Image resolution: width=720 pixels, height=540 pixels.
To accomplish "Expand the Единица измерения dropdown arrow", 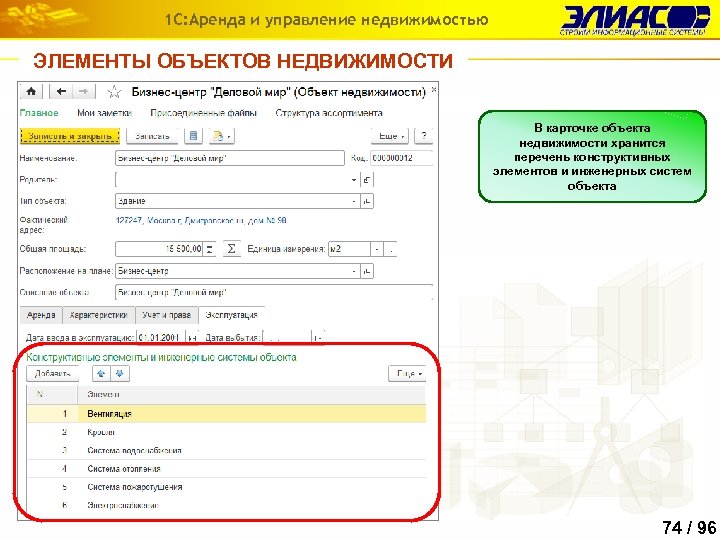I will coord(377,249).
